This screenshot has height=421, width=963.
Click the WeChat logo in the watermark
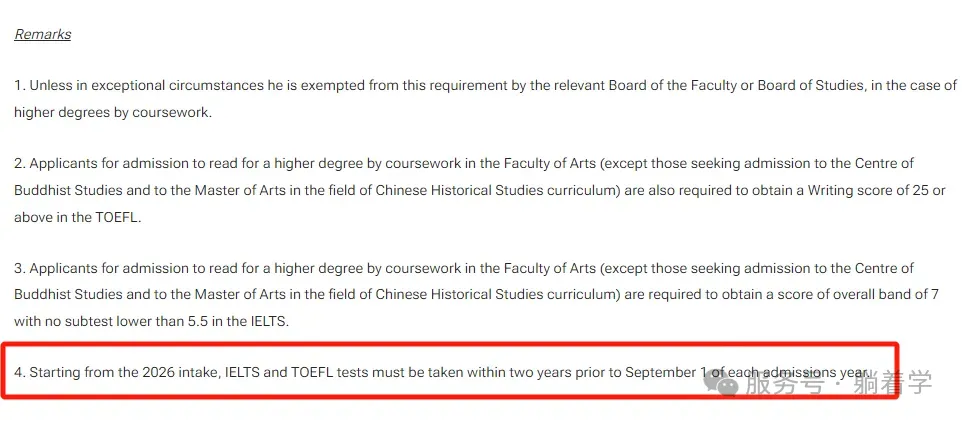click(x=722, y=384)
